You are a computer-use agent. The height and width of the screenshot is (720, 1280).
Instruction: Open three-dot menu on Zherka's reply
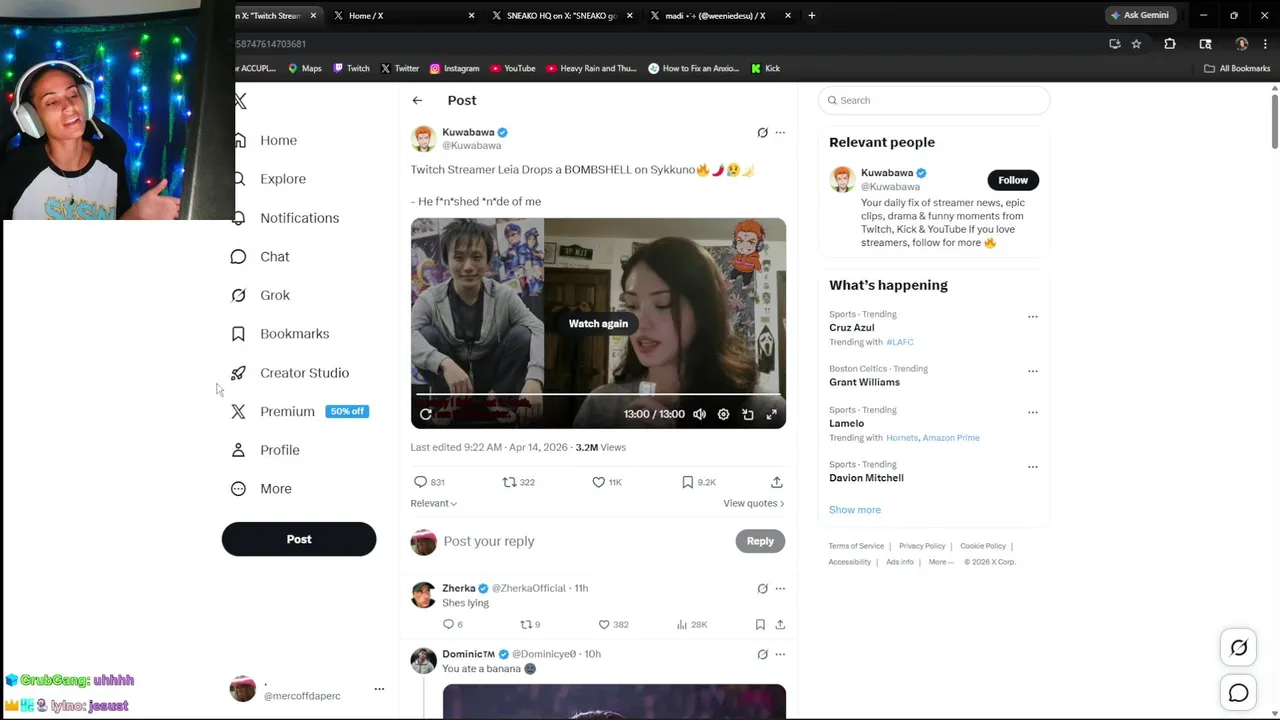[x=780, y=588]
